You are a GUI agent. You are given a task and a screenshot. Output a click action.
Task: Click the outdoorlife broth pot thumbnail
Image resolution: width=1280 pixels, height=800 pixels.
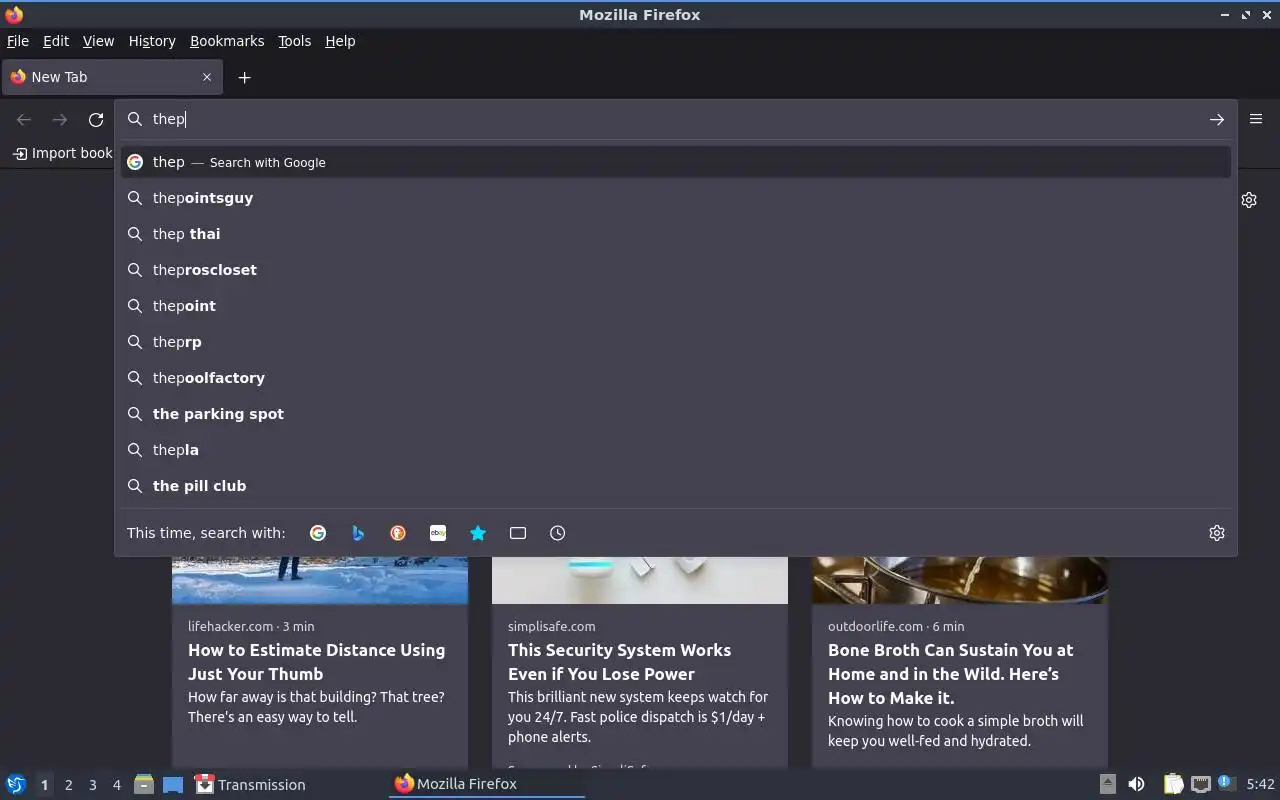(x=960, y=580)
